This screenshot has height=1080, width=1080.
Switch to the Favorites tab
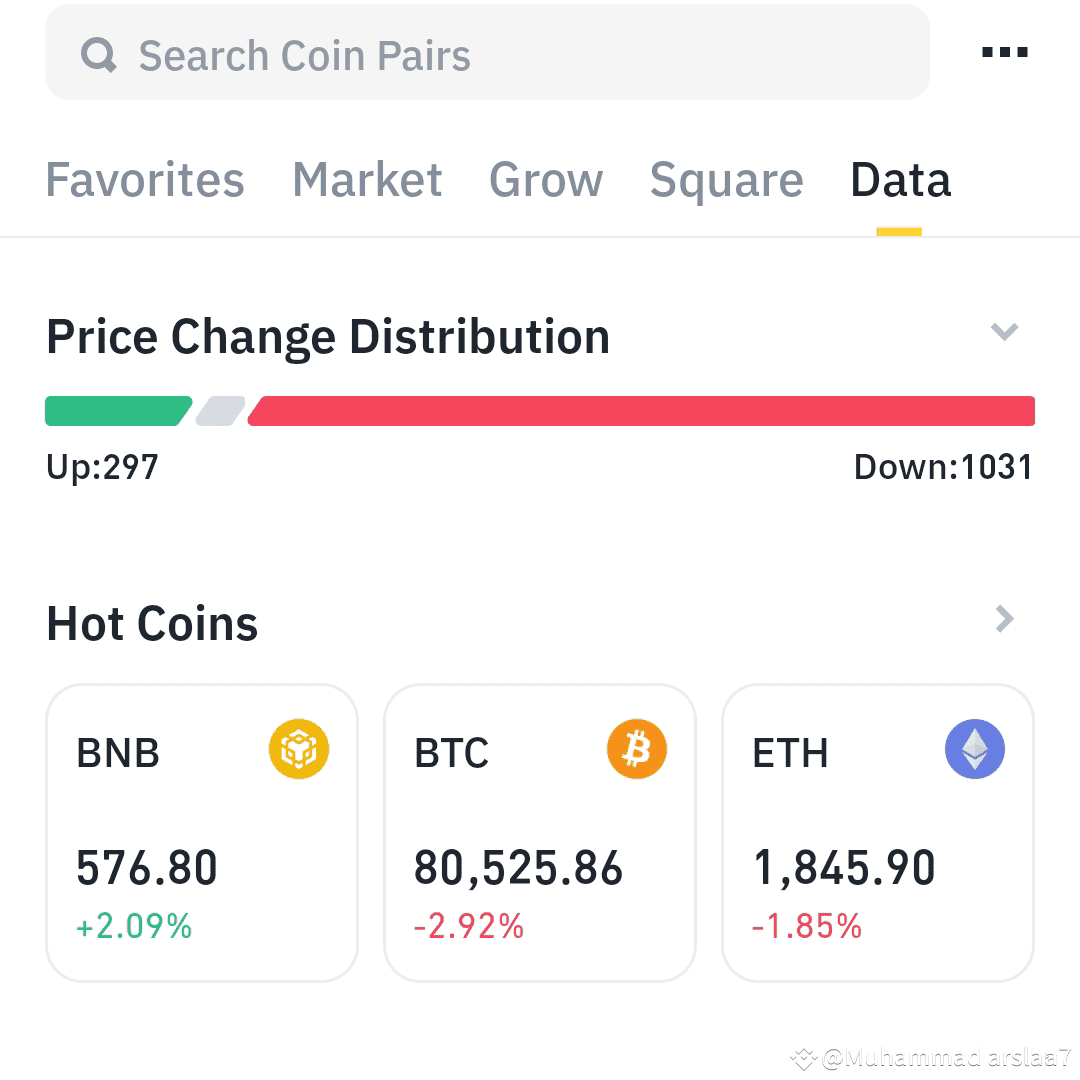pos(145,180)
